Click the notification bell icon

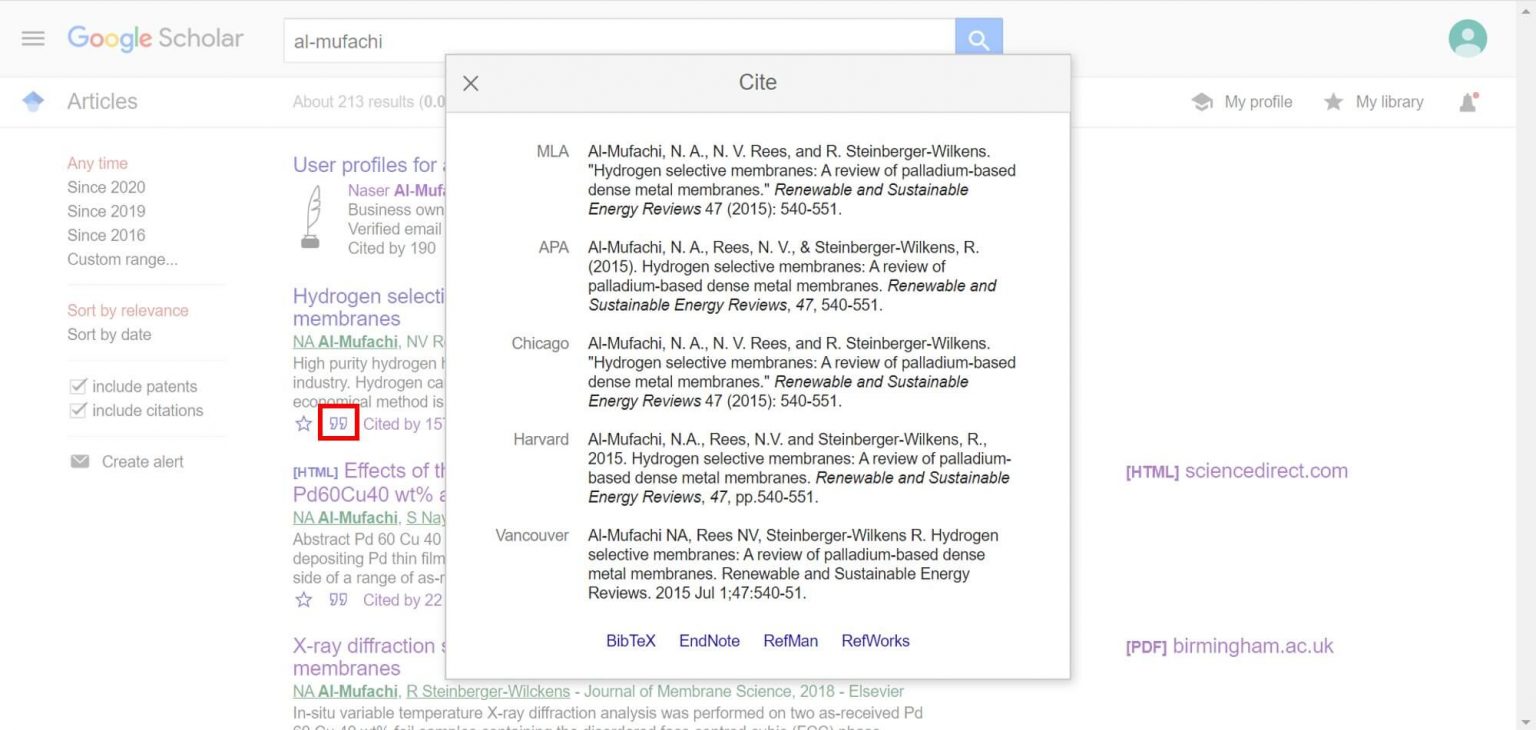[x=1467, y=102]
